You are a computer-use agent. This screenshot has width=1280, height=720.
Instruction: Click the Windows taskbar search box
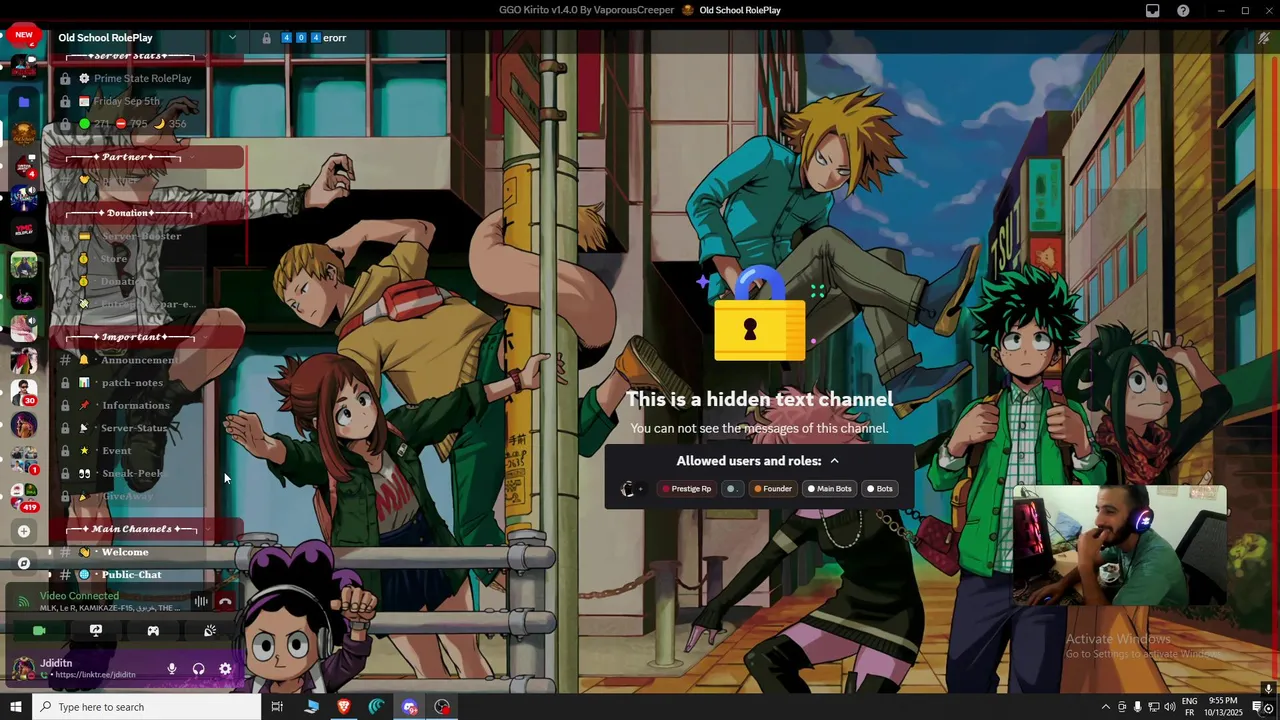(146, 707)
